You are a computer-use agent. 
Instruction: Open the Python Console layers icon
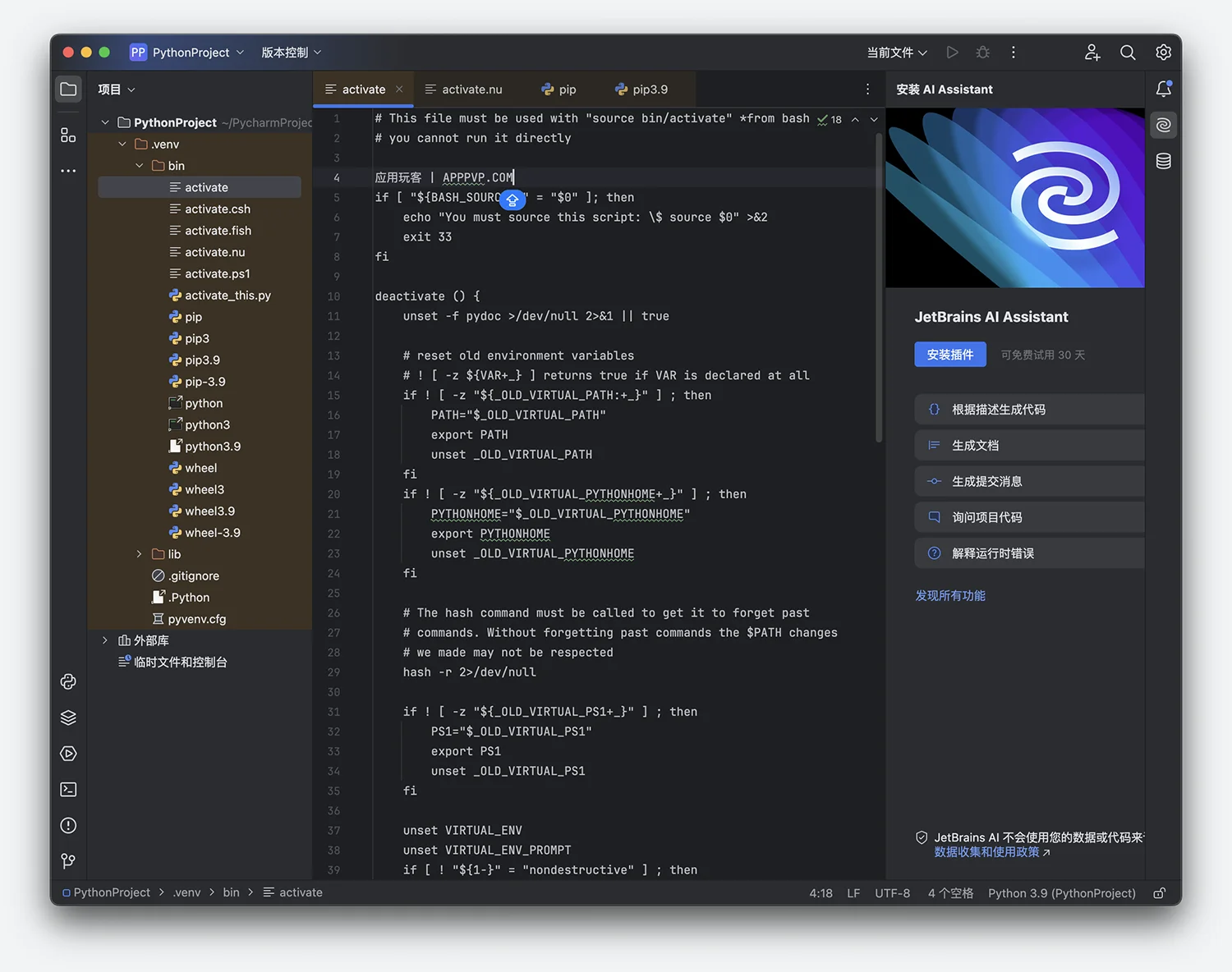tap(68, 718)
